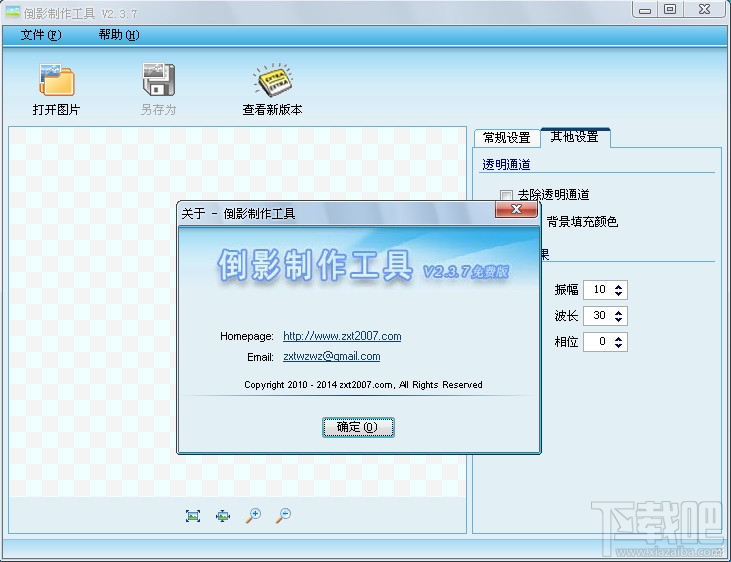The image size is (731, 562).
Task: Open the 帮助(H) menu
Action: click(118, 35)
